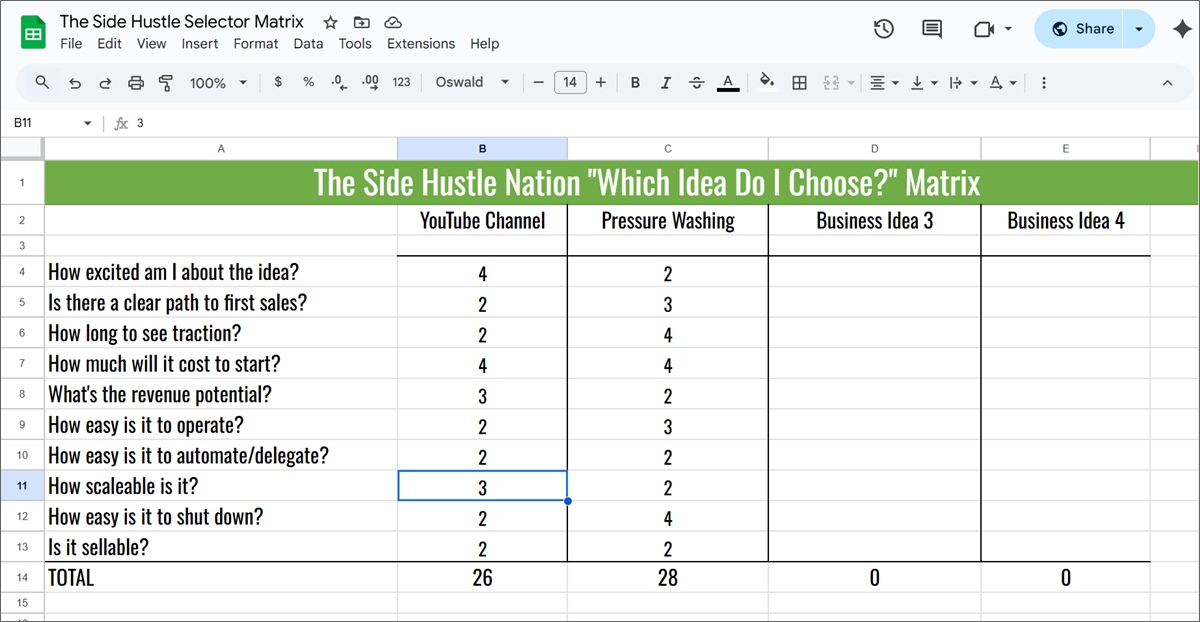
Task: Open the View menu
Action: click(x=151, y=44)
